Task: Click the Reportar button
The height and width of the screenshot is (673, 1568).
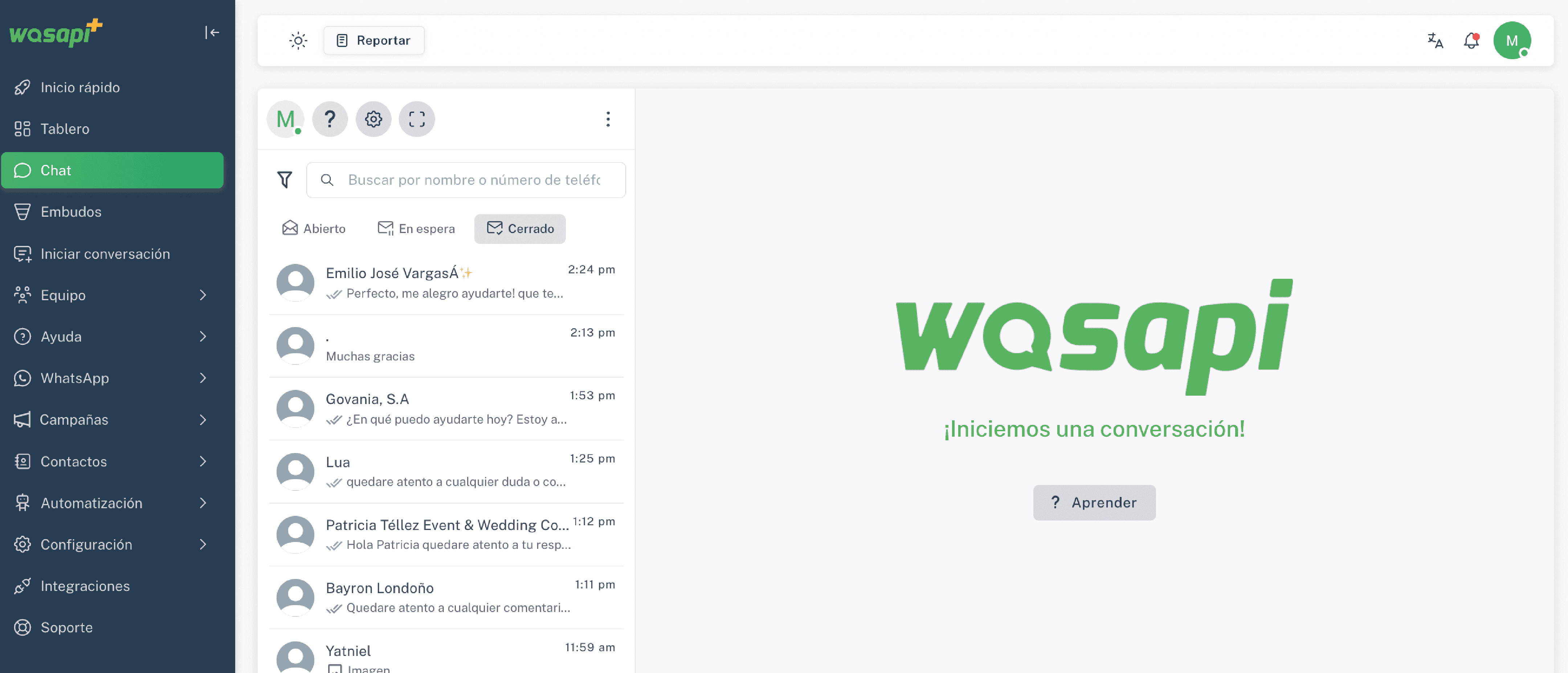Action: coord(374,41)
